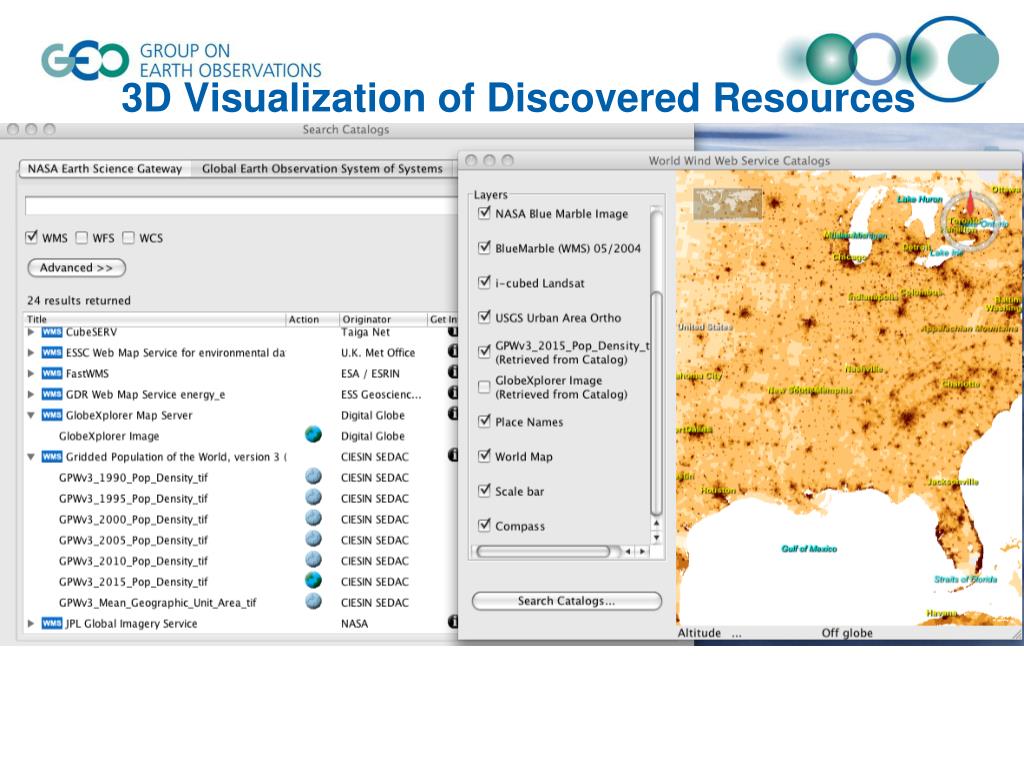Sort results by the Title column header
The image size is (1024, 768).
[155, 319]
